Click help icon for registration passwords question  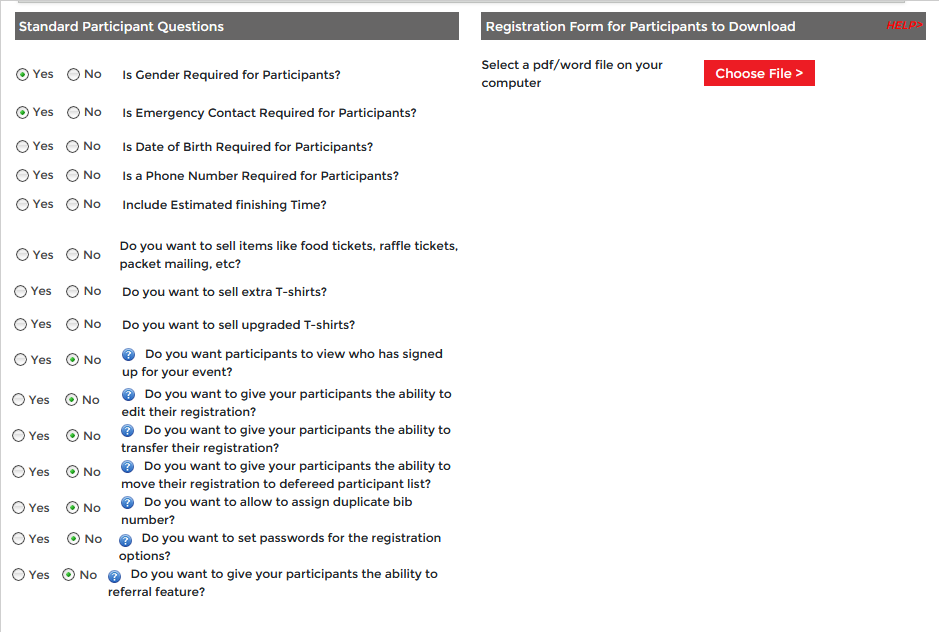pyautogui.click(x=125, y=539)
